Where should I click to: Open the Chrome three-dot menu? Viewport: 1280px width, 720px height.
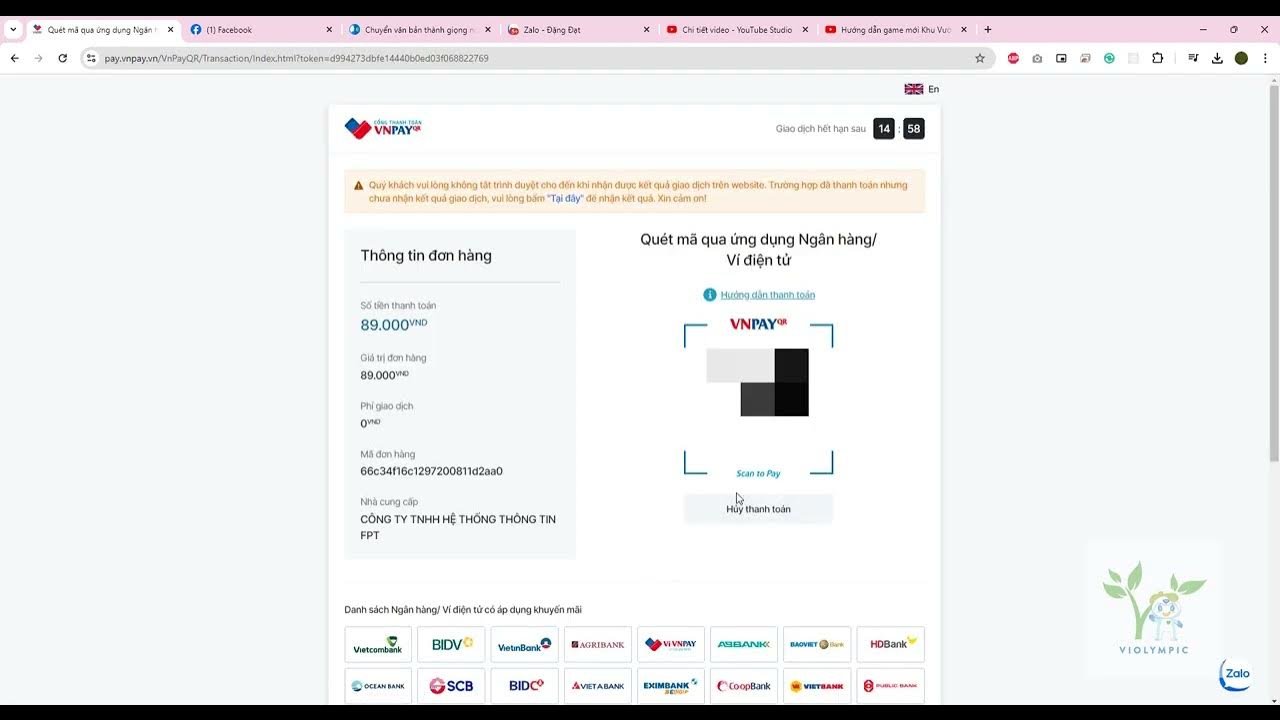point(1265,58)
